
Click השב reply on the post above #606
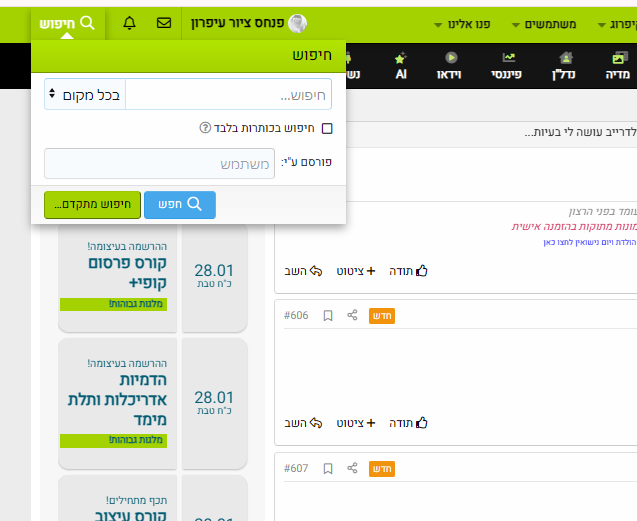pyautogui.click(x=303, y=271)
